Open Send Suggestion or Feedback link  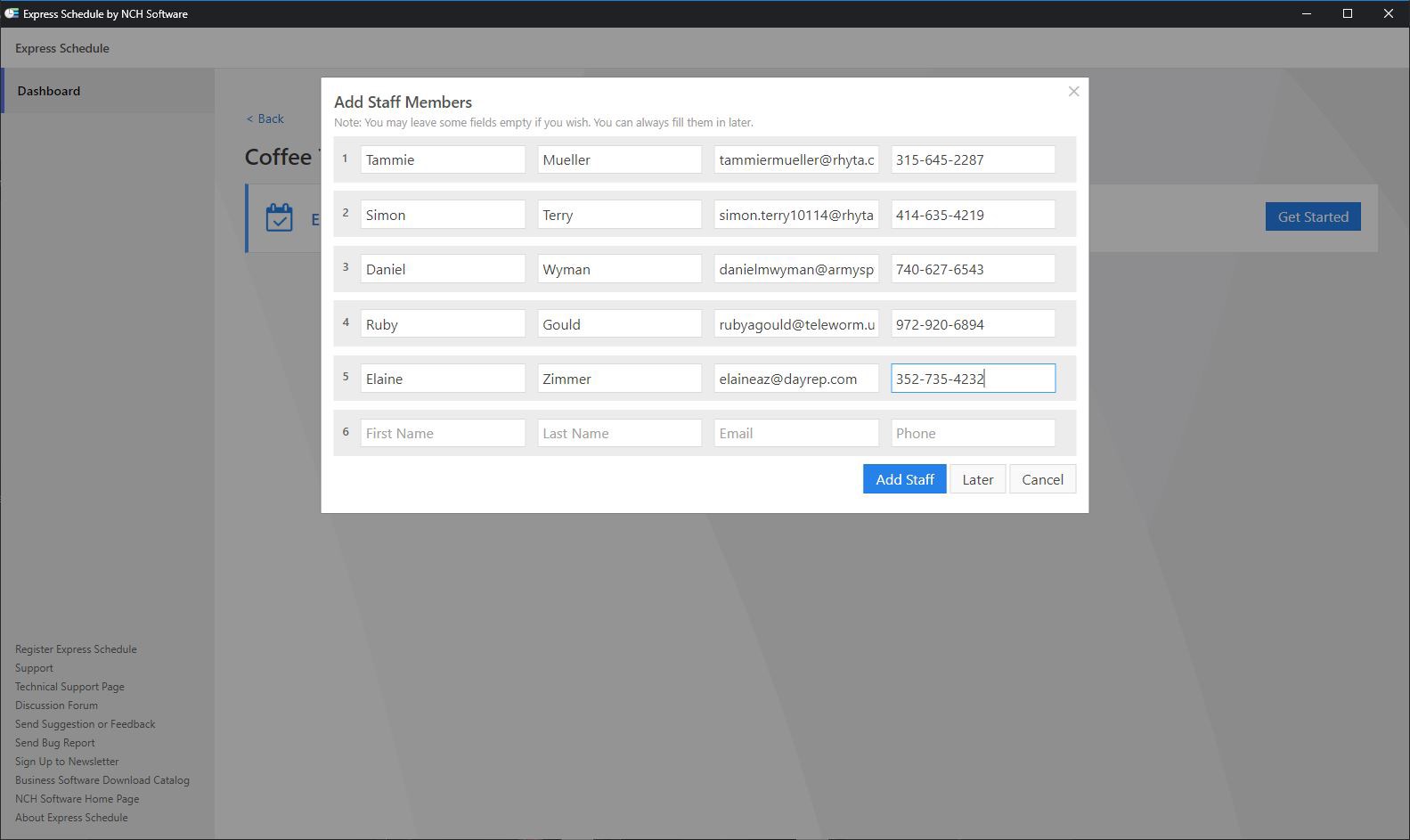(85, 724)
